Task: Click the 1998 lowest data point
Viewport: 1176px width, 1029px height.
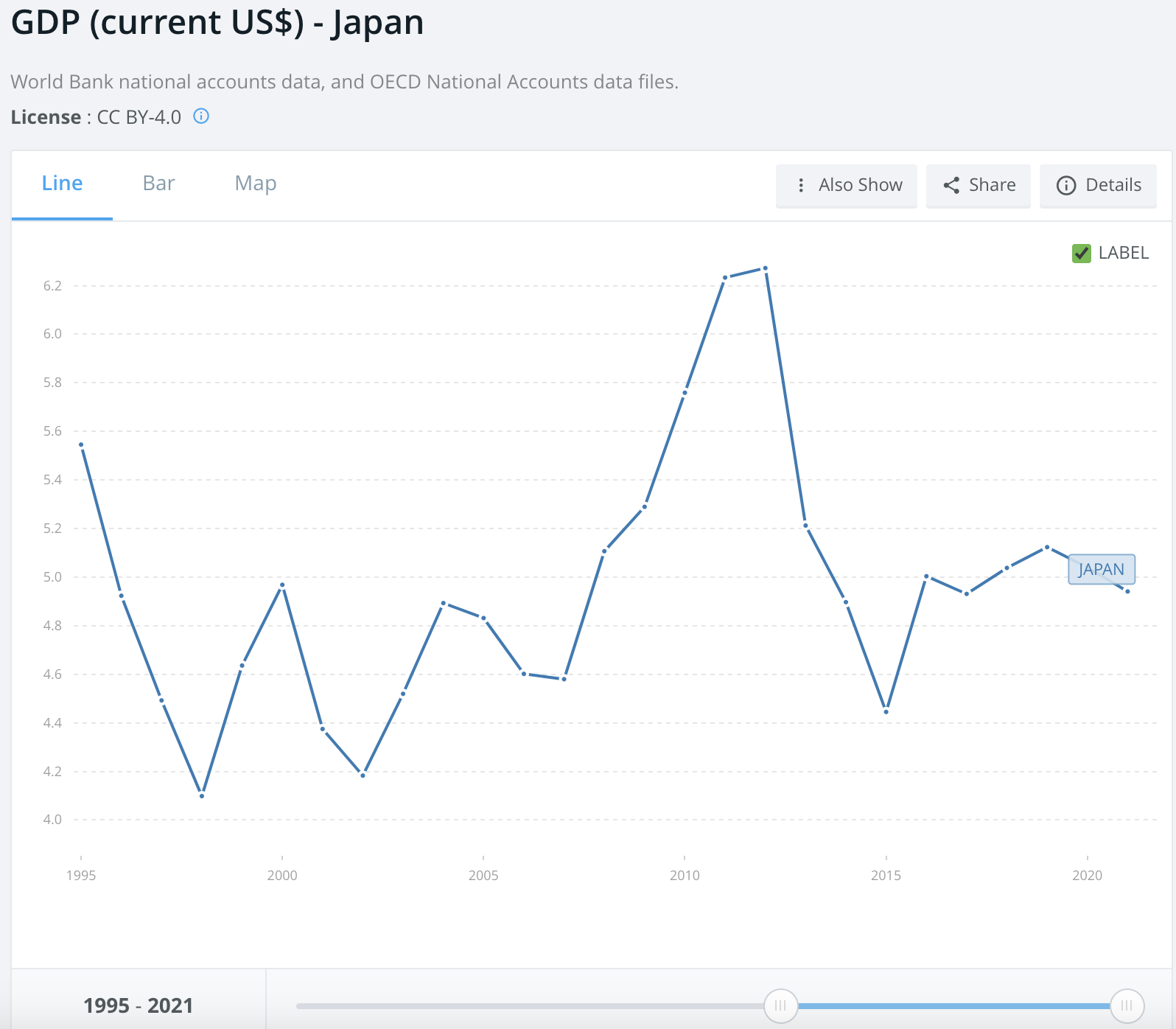Action: (x=202, y=795)
